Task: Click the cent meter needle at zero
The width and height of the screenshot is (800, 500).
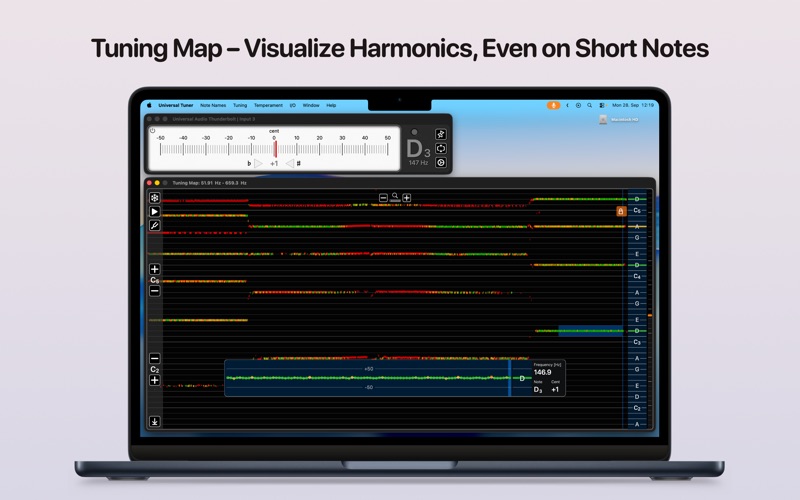Action: click(275, 149)
